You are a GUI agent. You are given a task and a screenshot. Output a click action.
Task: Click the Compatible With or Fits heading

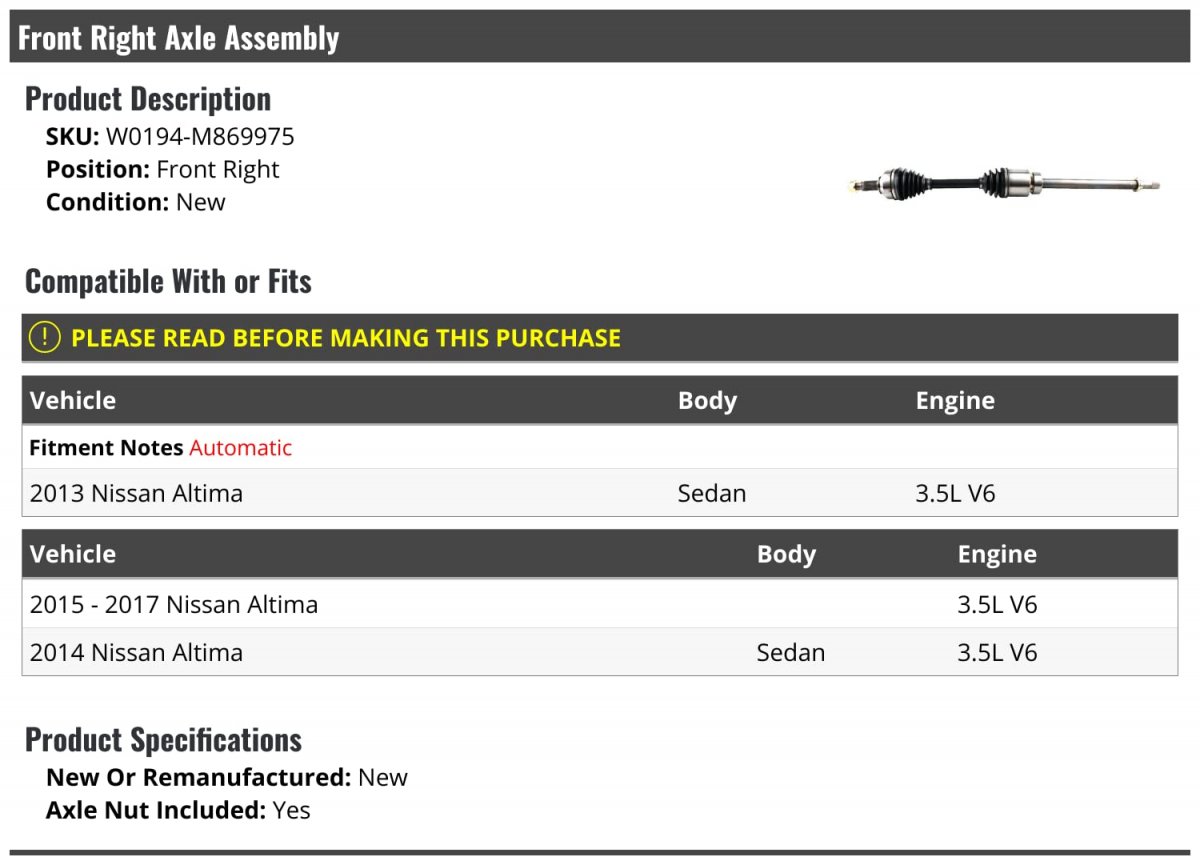pyautogui.click(x=168, y=282)
